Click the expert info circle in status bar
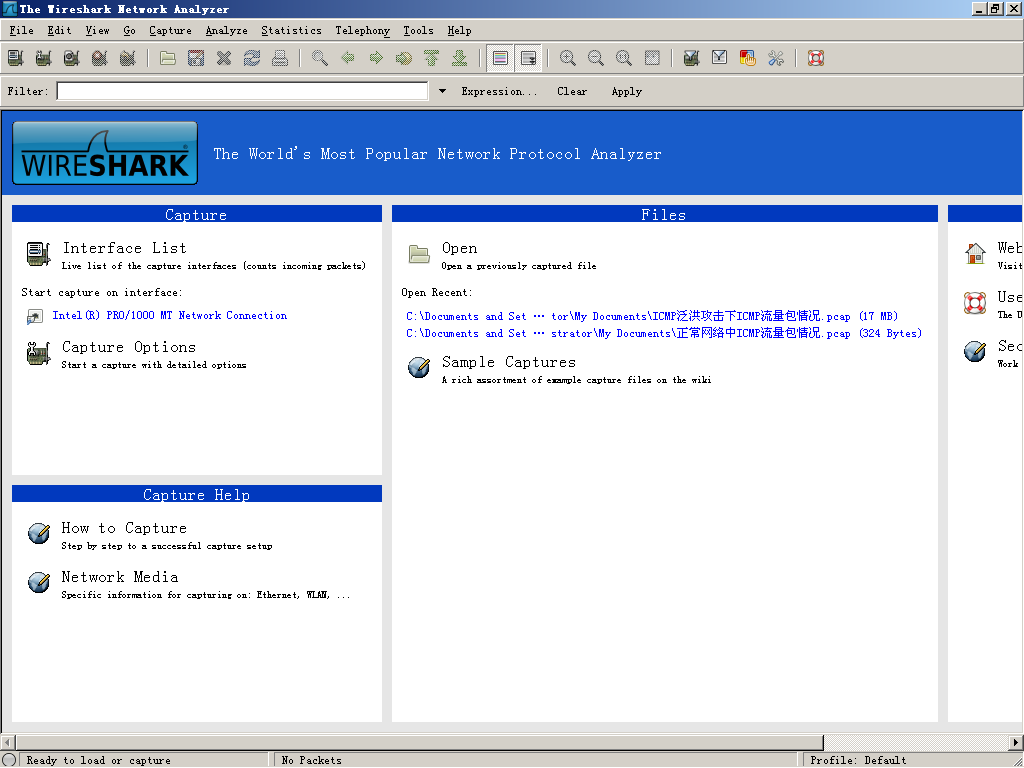This screenshot has width=1024, height=768. coord(9,760)
